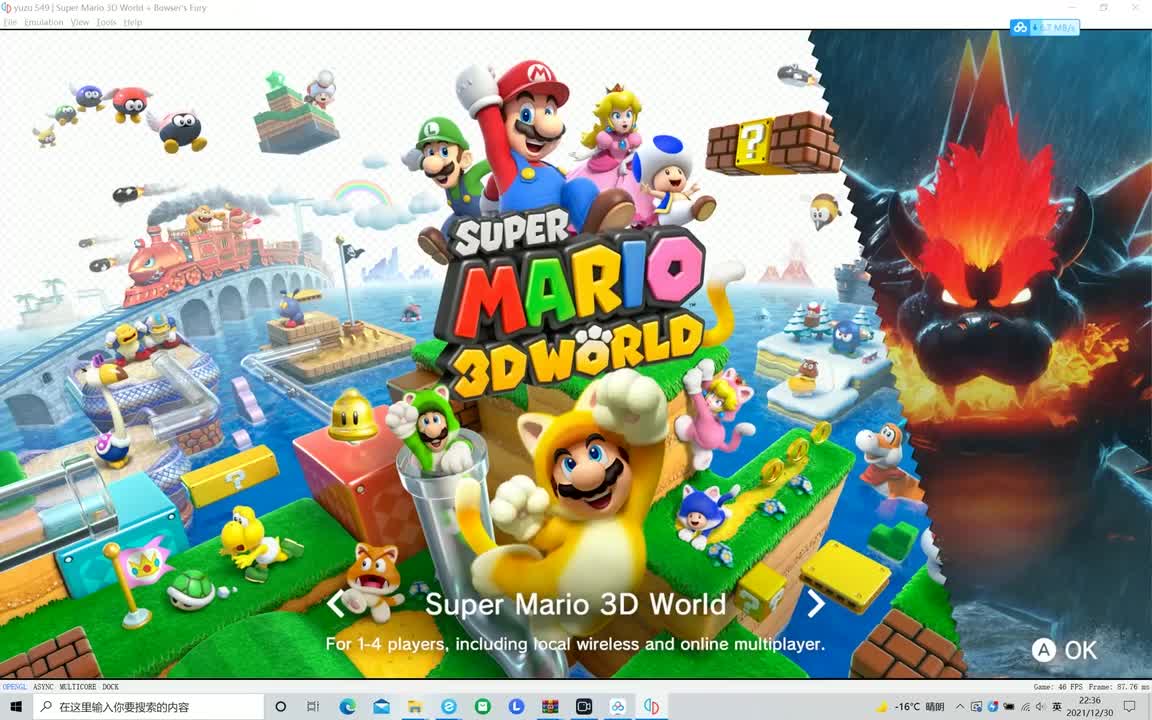Confirm selection with the A OK button

click(1064, 650)
